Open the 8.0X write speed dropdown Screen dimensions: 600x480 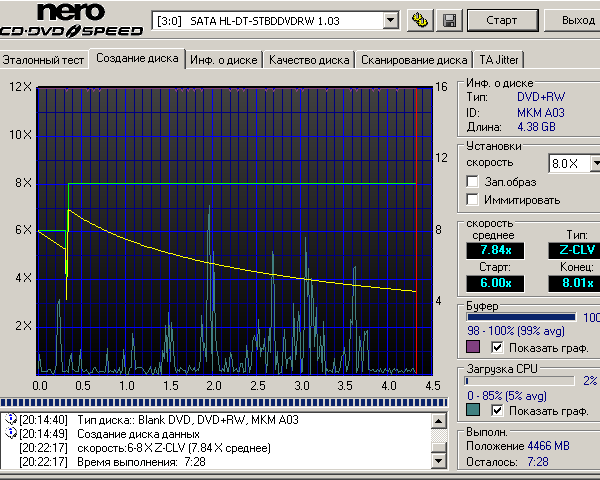595,164
